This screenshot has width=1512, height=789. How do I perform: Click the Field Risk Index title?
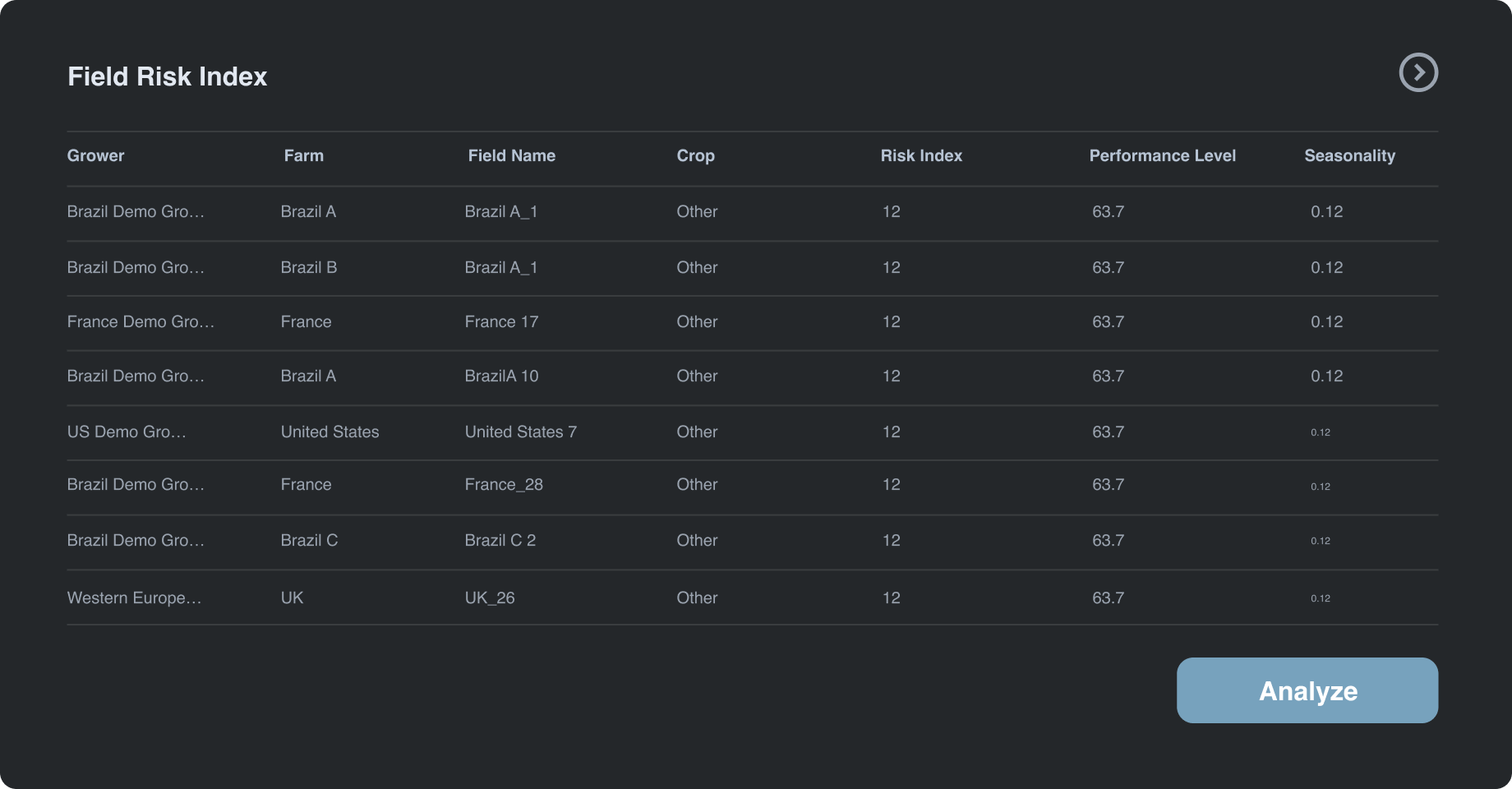(167, 76)
